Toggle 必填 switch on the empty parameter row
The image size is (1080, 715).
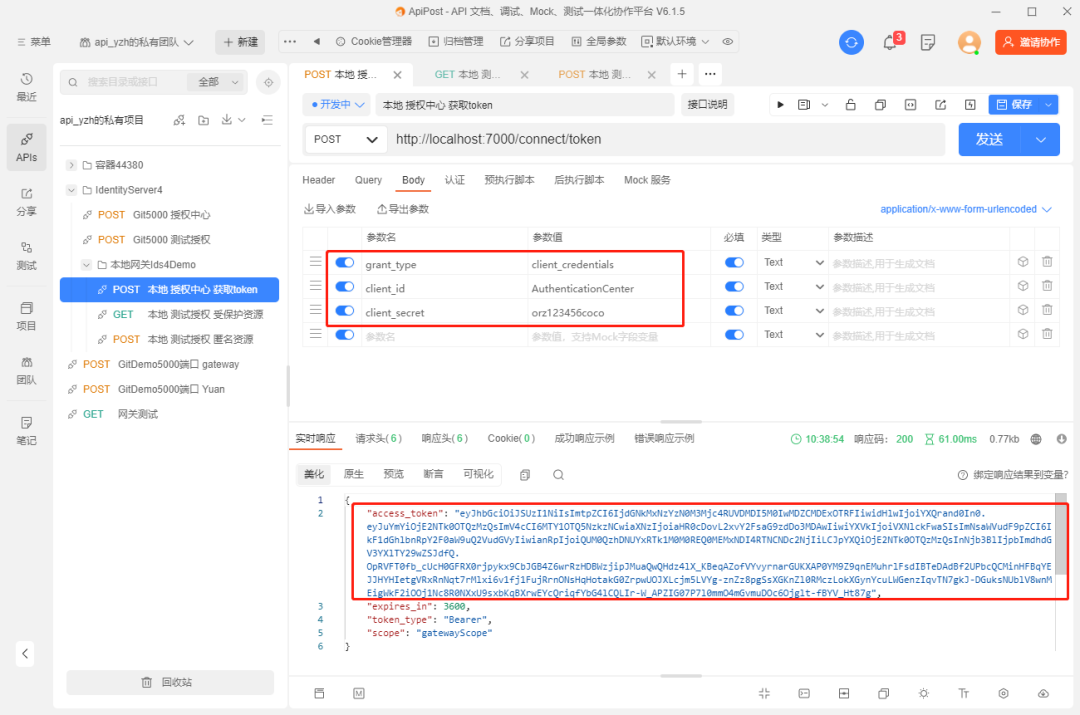point(734,335)
